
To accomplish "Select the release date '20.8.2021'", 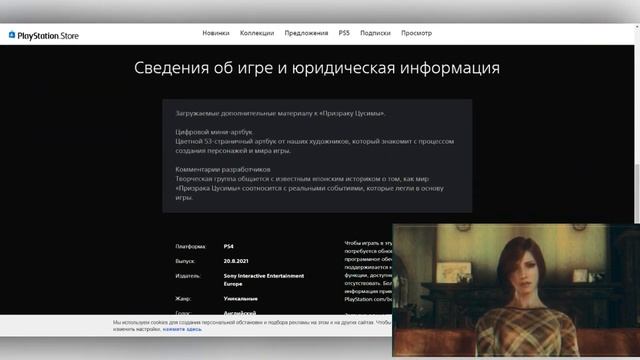I will [236, 261].
